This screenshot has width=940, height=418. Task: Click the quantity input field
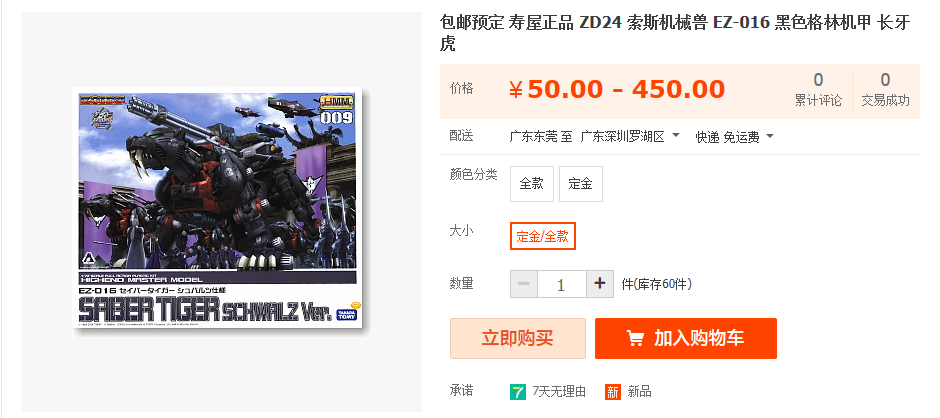562,284
